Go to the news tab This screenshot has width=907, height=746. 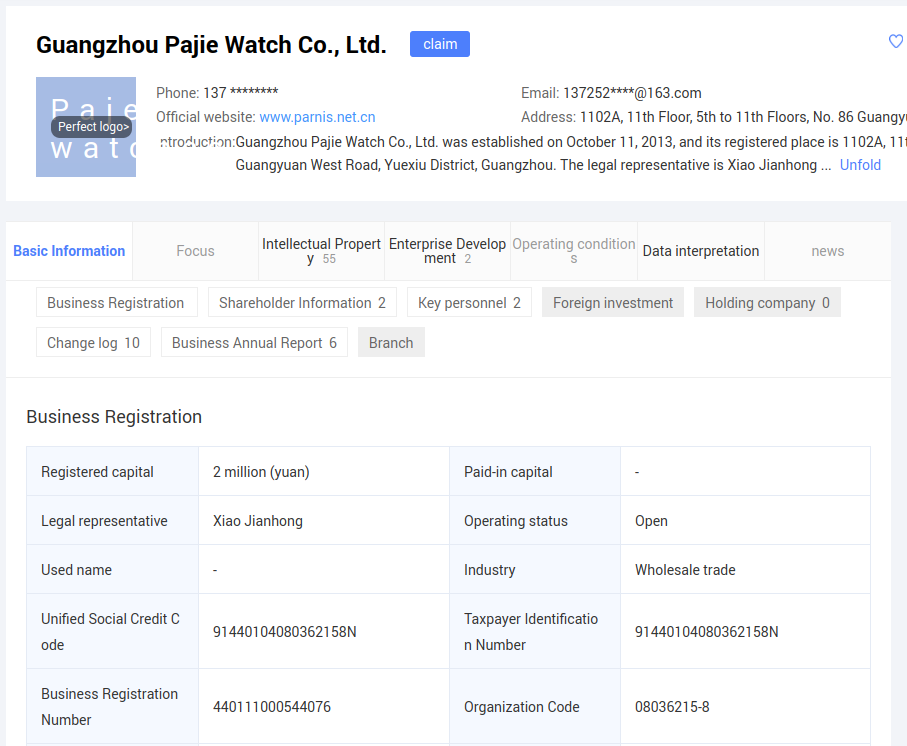pos(828,251)
